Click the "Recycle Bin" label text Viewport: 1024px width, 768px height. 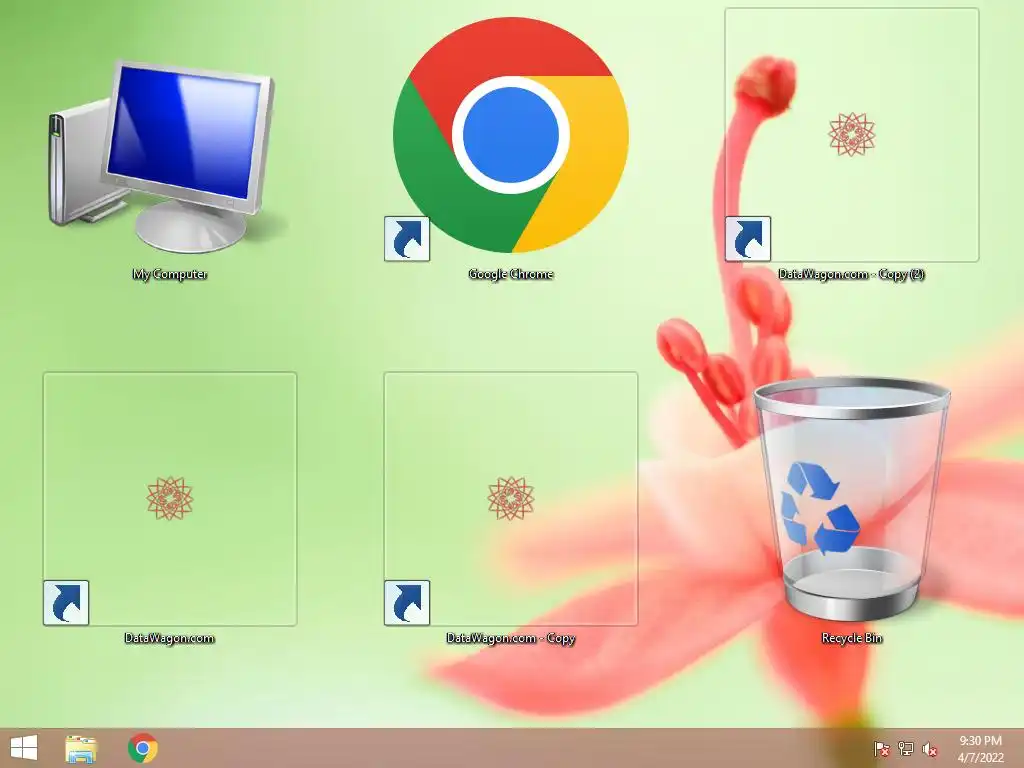(x=852, y=638)
